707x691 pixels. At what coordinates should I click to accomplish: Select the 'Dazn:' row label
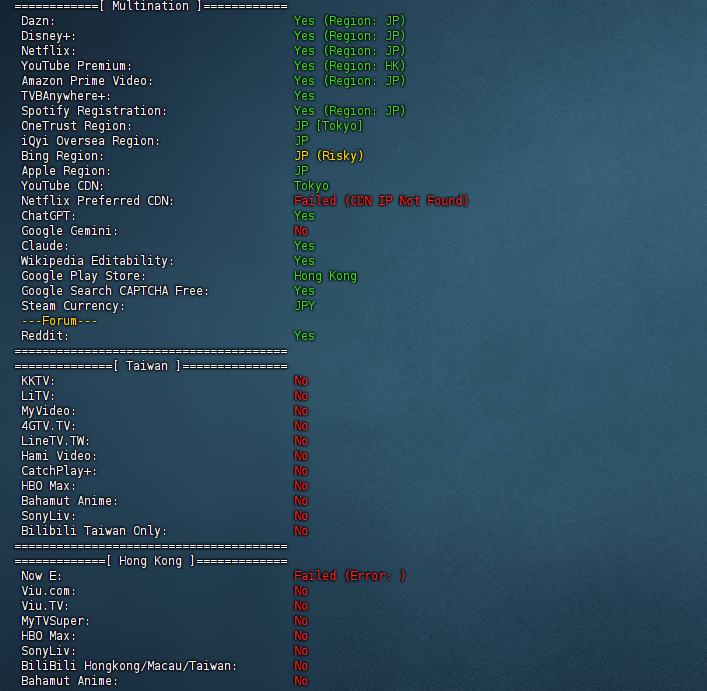coord(38,21)
